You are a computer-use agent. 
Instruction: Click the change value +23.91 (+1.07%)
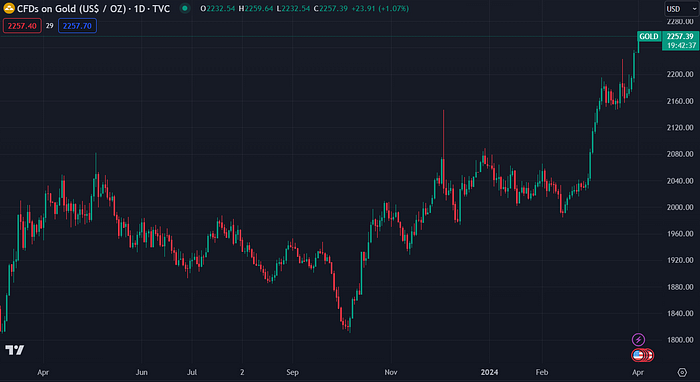380,8
